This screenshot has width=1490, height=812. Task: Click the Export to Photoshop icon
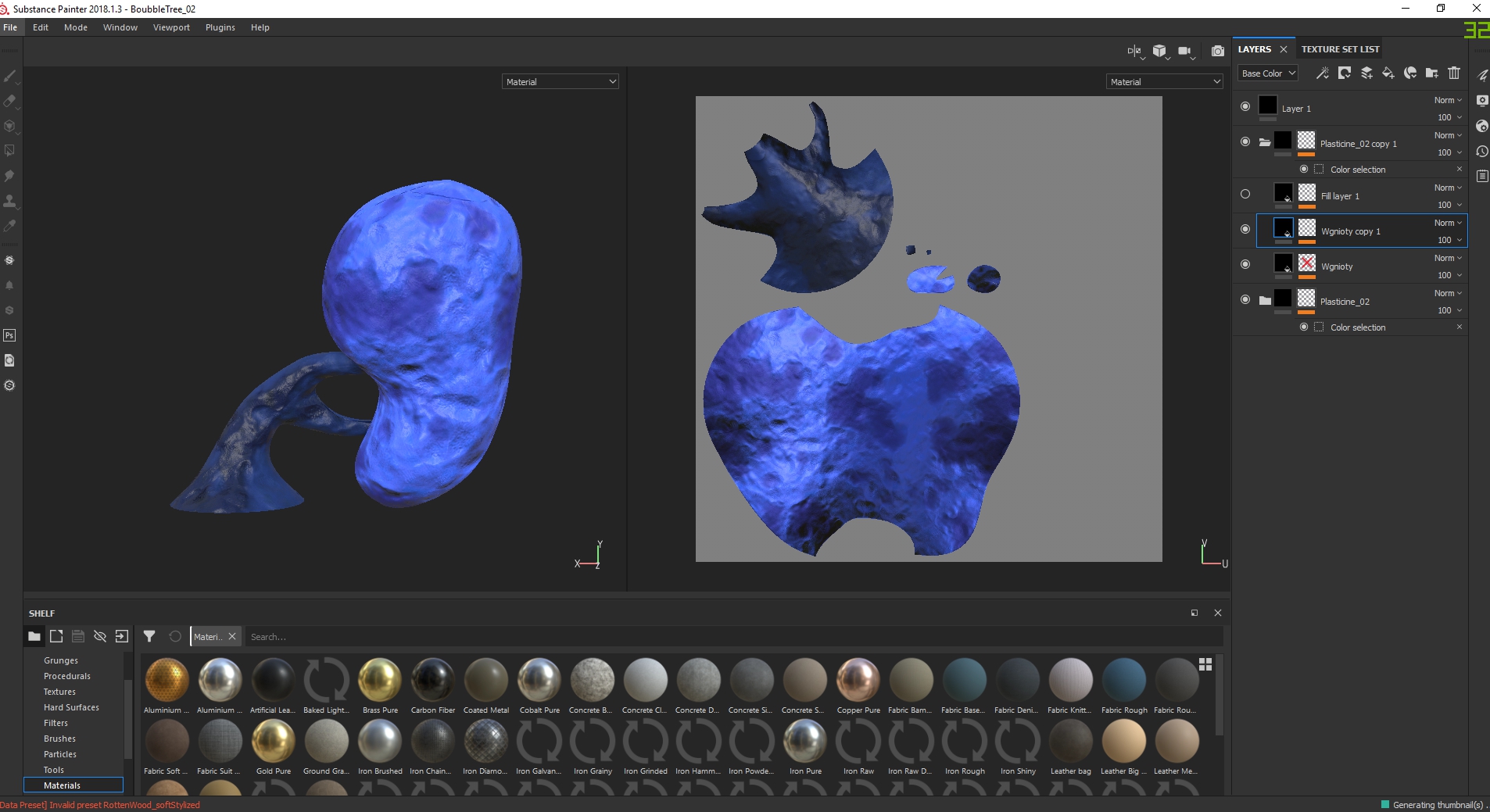coord(9,335)
